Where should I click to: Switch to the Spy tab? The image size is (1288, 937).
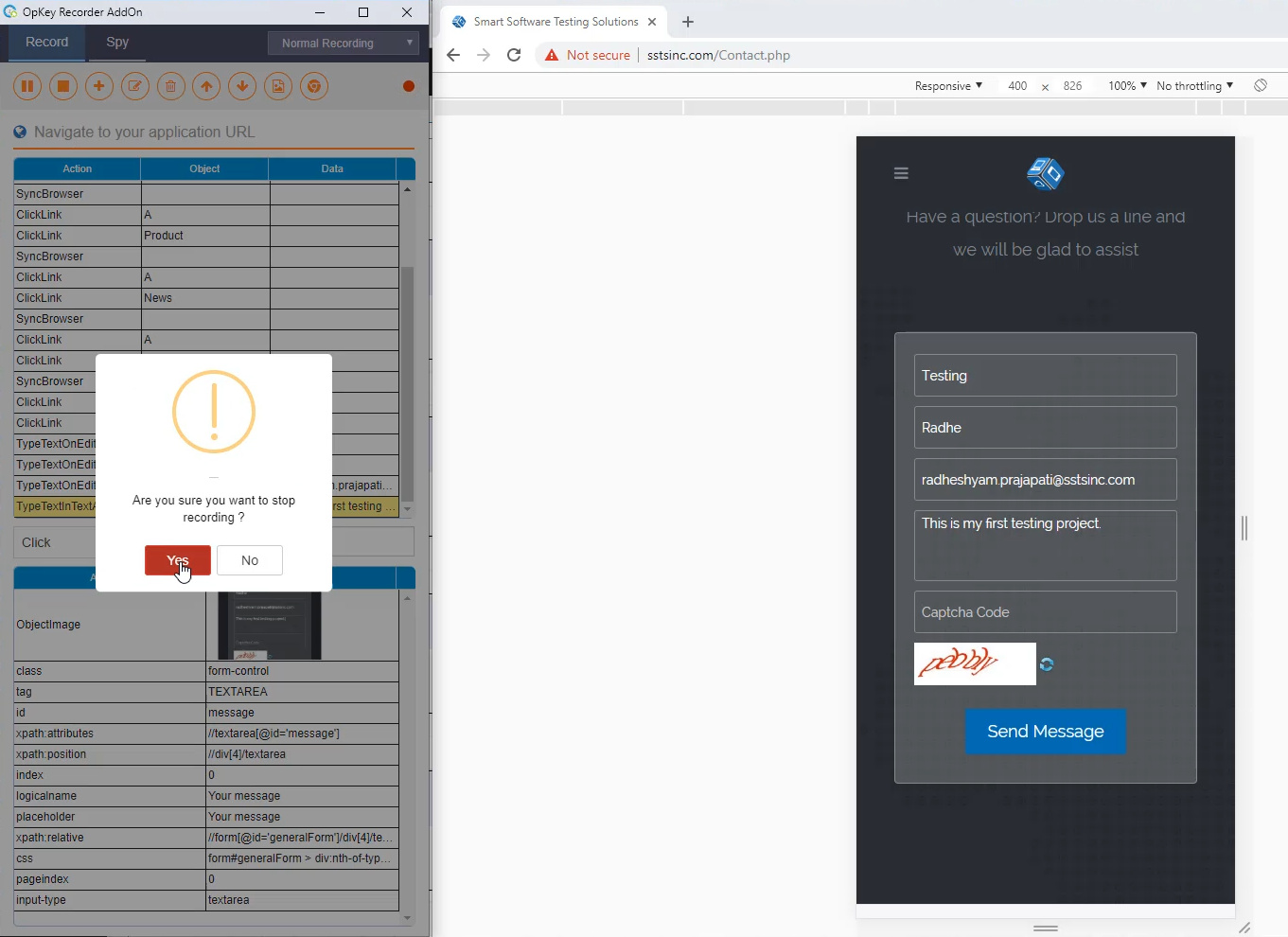click(117, 43)
